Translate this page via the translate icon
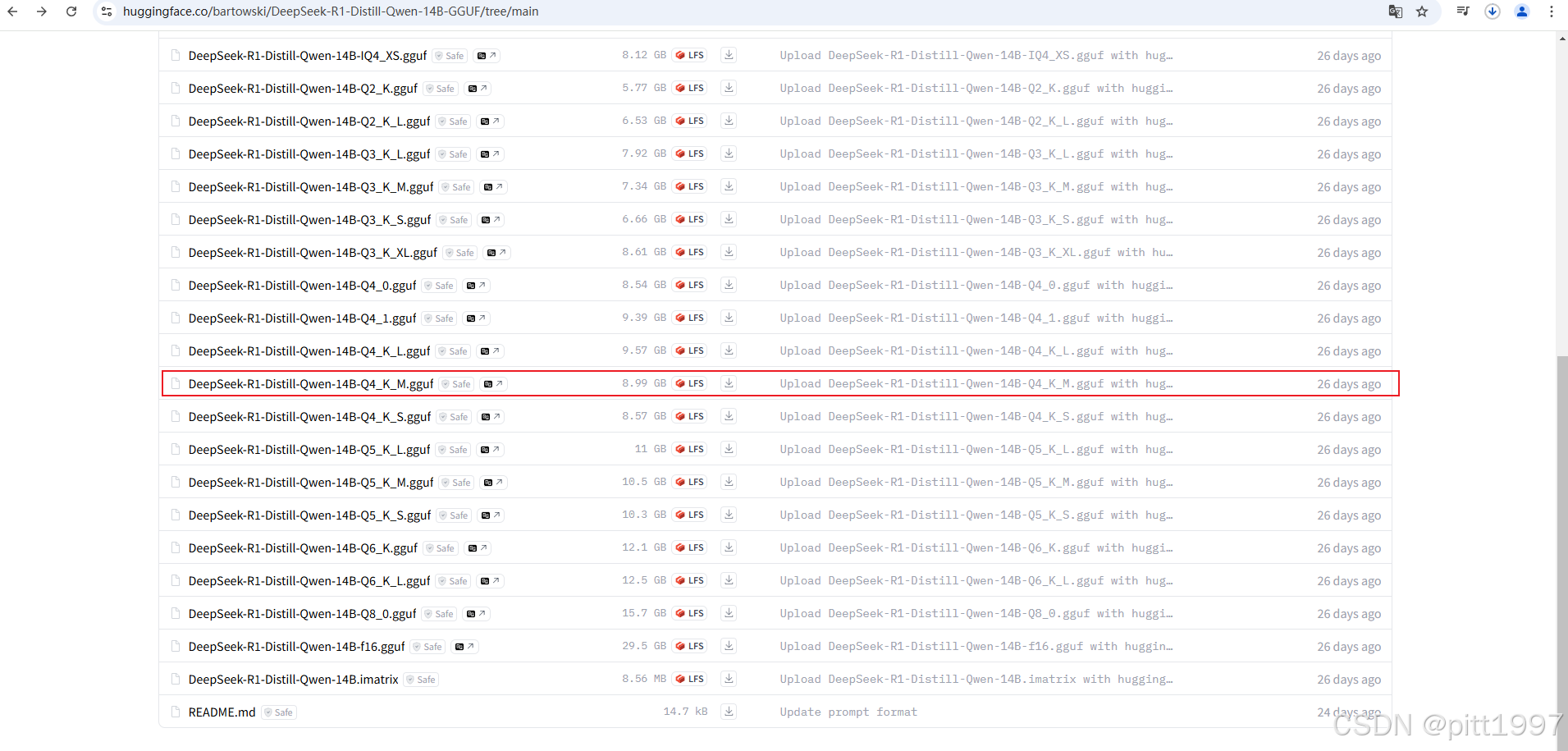1568x751 pixels. [1395, 11]
